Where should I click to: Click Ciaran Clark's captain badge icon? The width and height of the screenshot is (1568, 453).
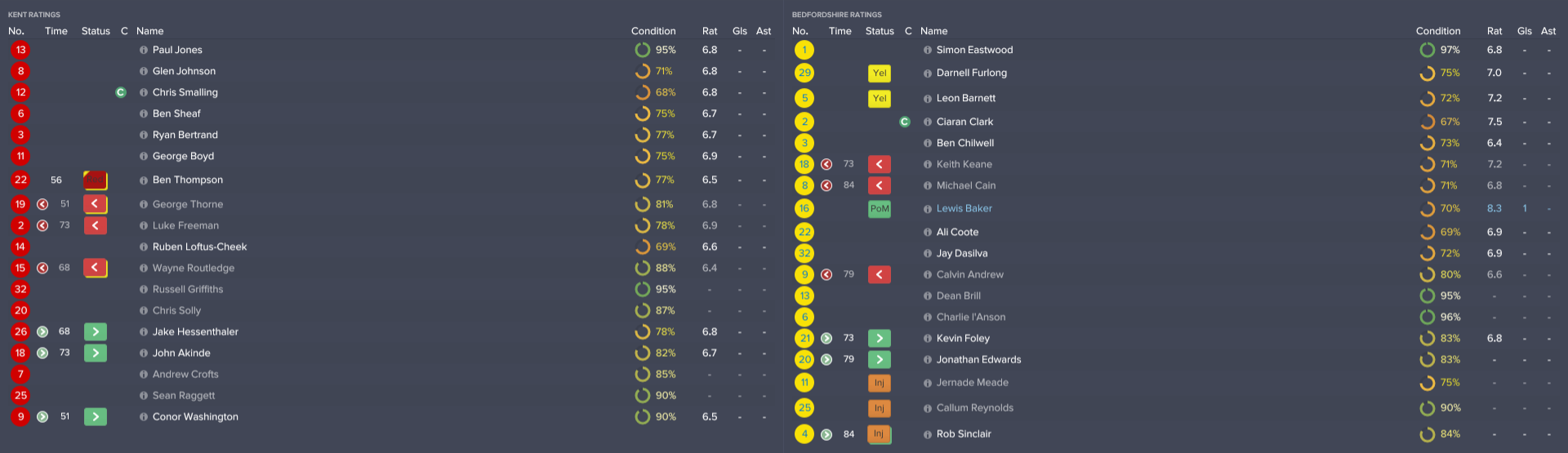click(905, 122)
